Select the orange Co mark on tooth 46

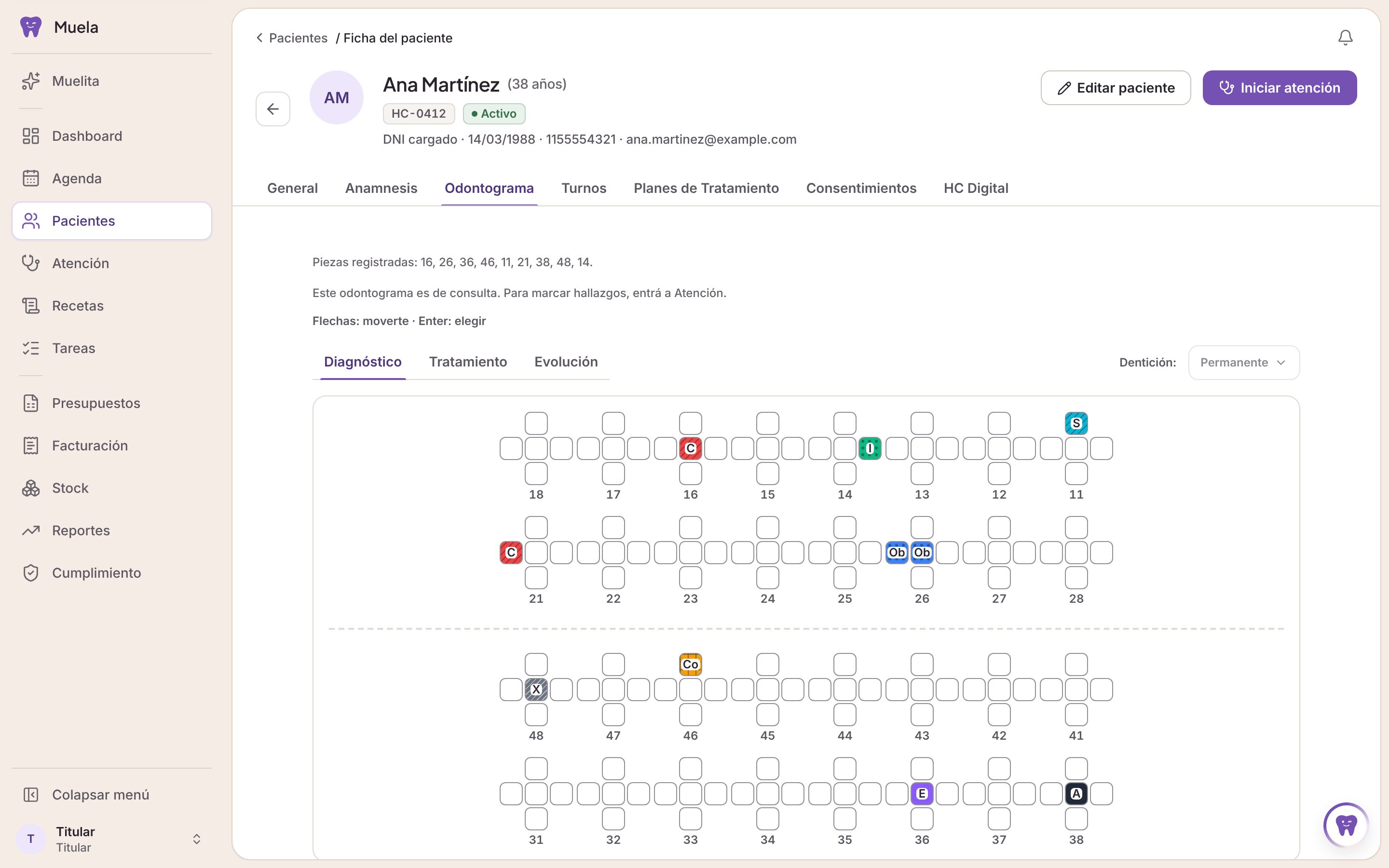coord(691,665)
